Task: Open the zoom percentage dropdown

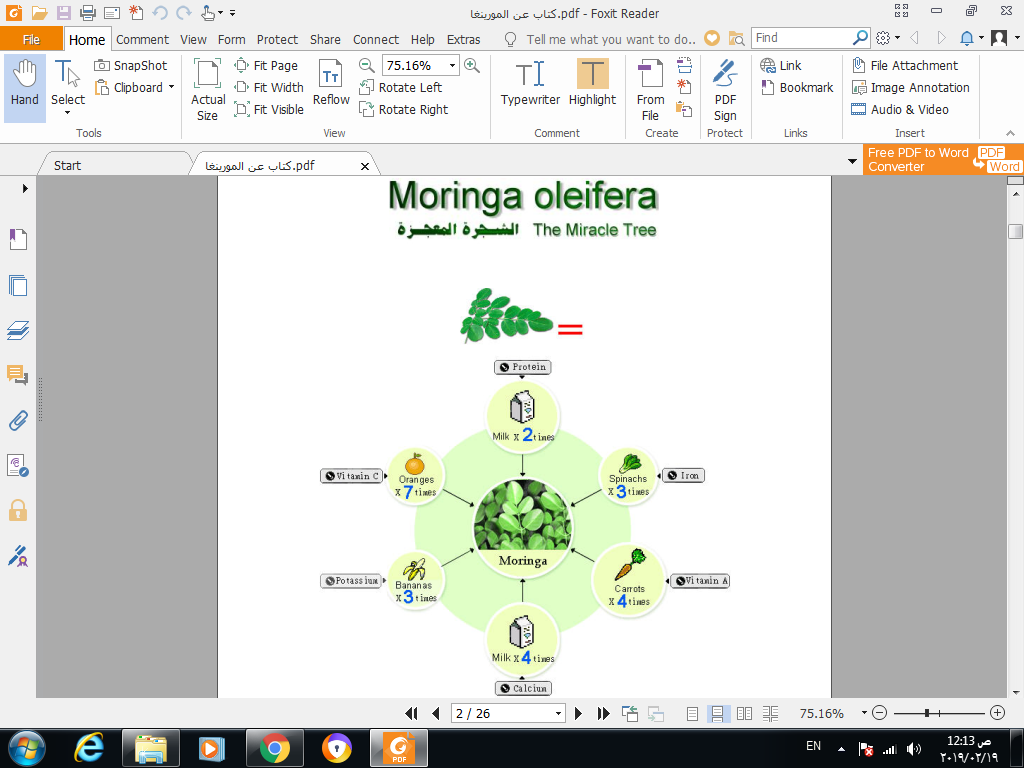Action: [453, 66]
